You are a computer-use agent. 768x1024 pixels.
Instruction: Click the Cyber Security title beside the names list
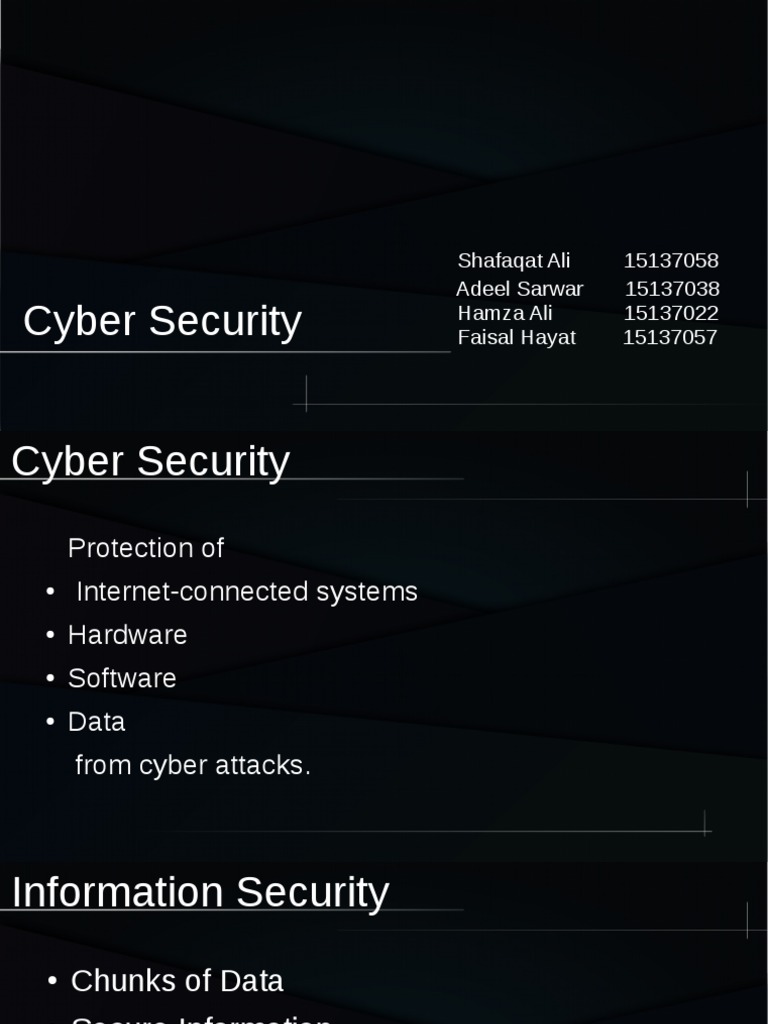pyautogui.click(x=162, y=322)
